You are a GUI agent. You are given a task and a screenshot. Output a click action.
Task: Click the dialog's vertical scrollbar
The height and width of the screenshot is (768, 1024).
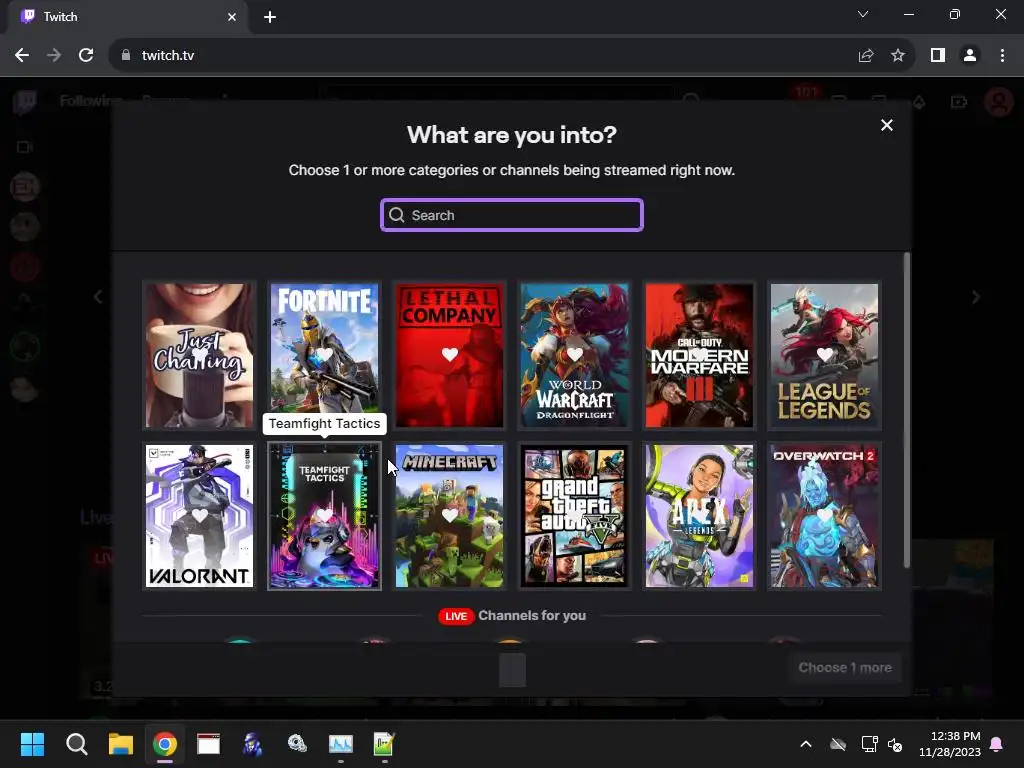(906, 410)
